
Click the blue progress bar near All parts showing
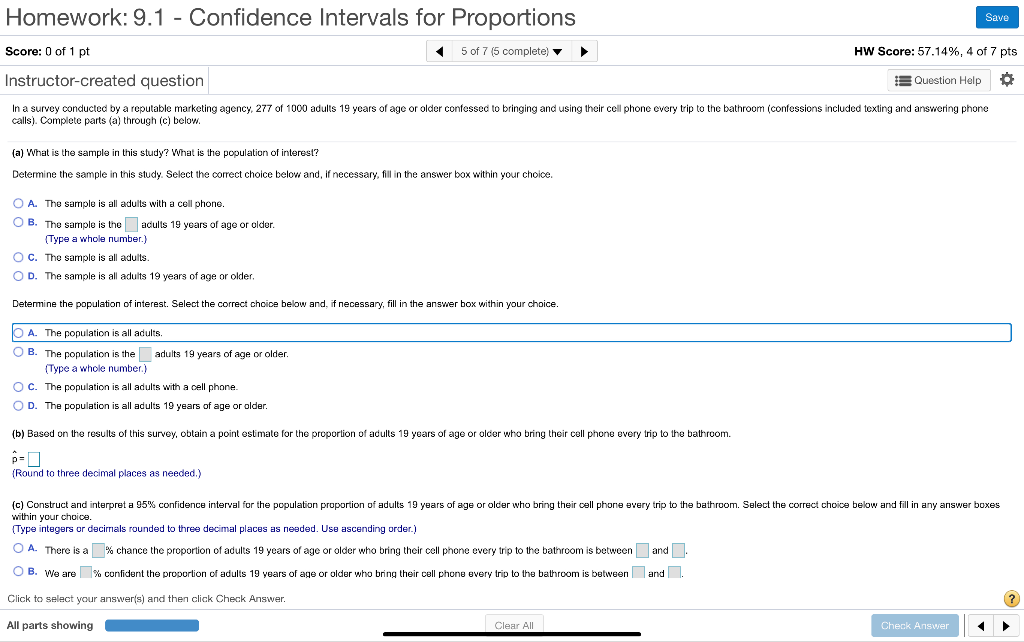[x=151, y=624]
